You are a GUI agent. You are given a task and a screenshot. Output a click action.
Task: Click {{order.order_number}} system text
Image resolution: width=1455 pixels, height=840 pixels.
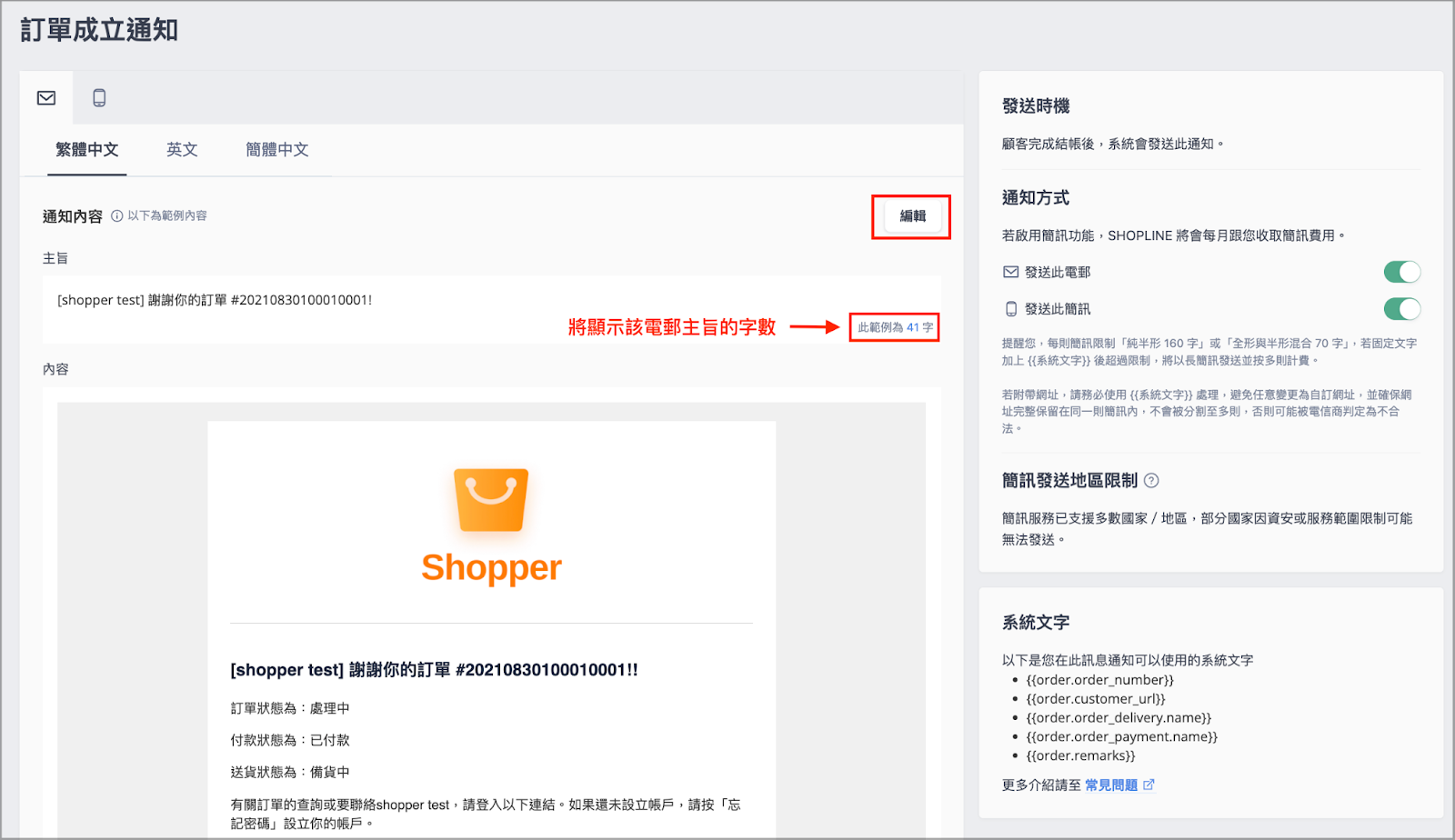1099,680
